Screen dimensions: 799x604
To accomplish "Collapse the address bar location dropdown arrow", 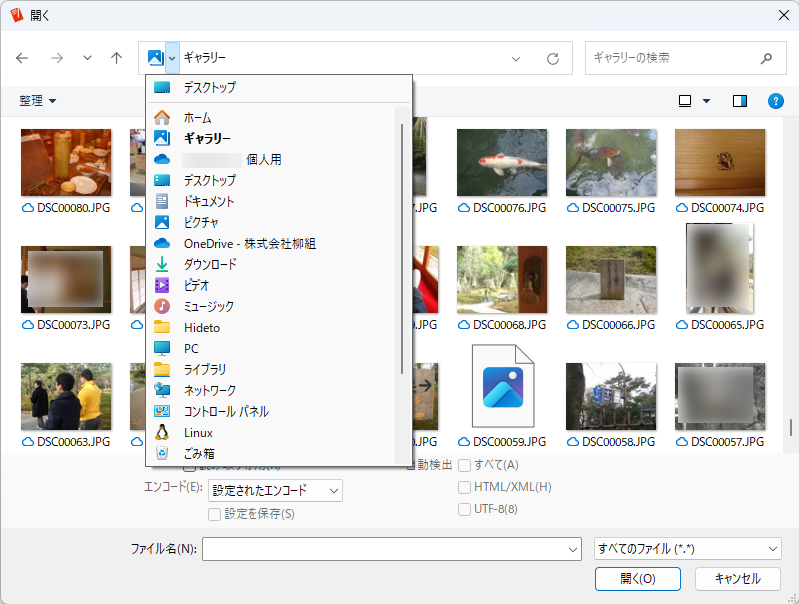I will click(x=172, y=58).
